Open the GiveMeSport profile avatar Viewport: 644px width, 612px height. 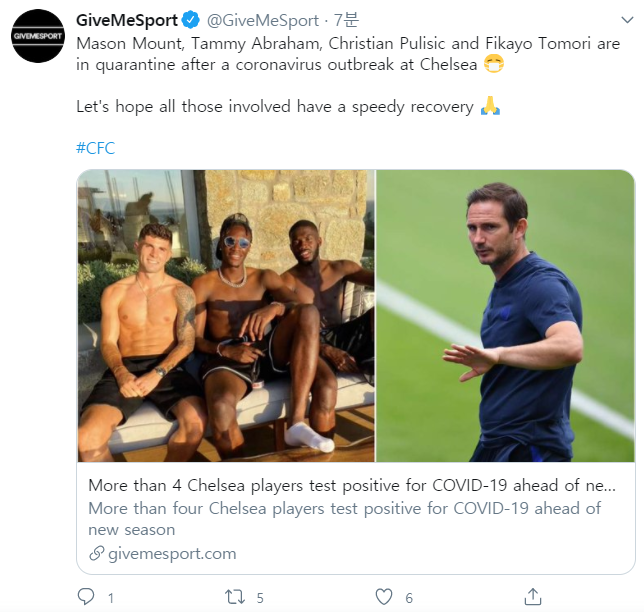(x=37, y=36)
